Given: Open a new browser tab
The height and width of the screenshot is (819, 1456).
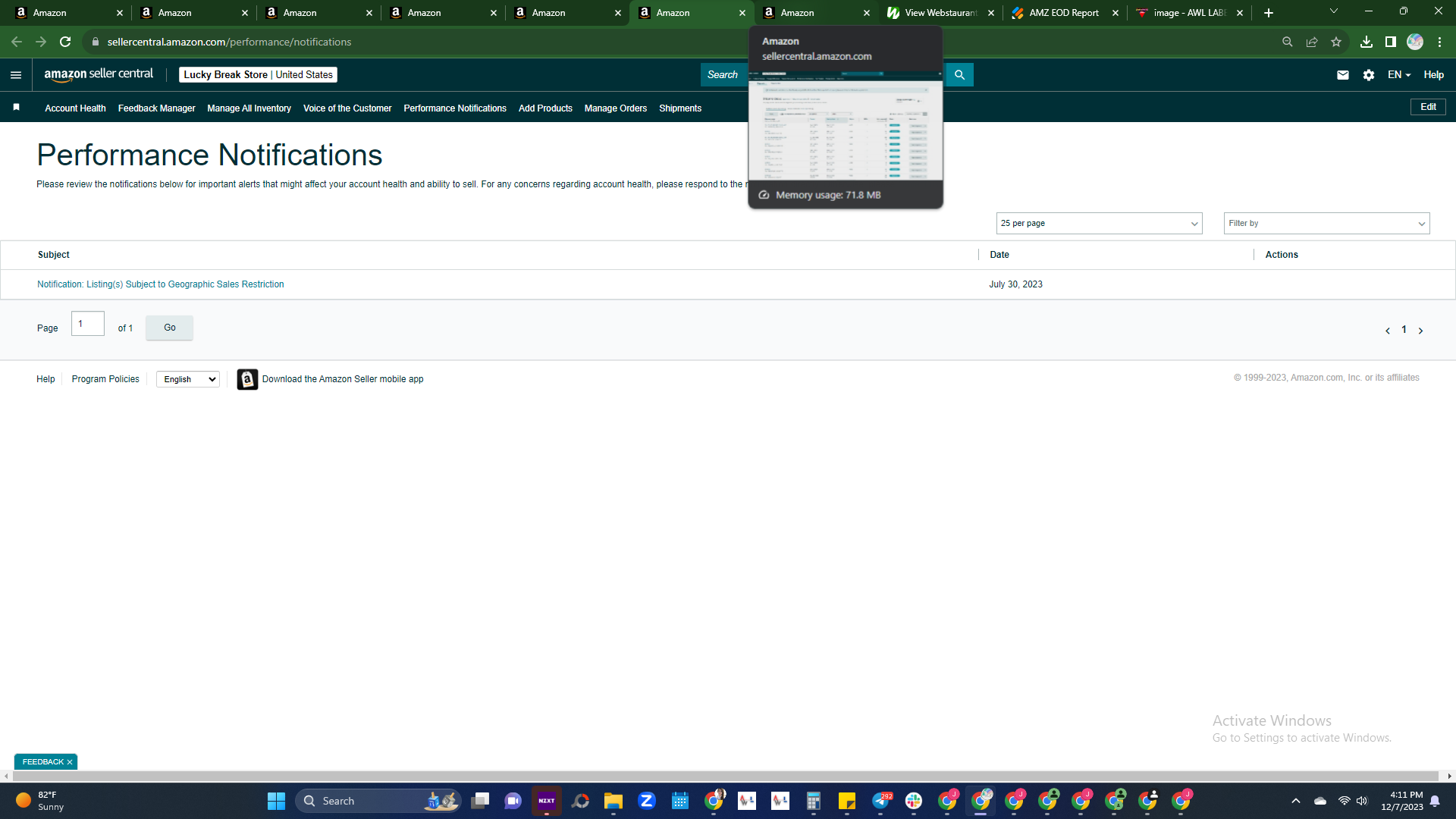Looking at the screenshot, I should point(1269,13).
